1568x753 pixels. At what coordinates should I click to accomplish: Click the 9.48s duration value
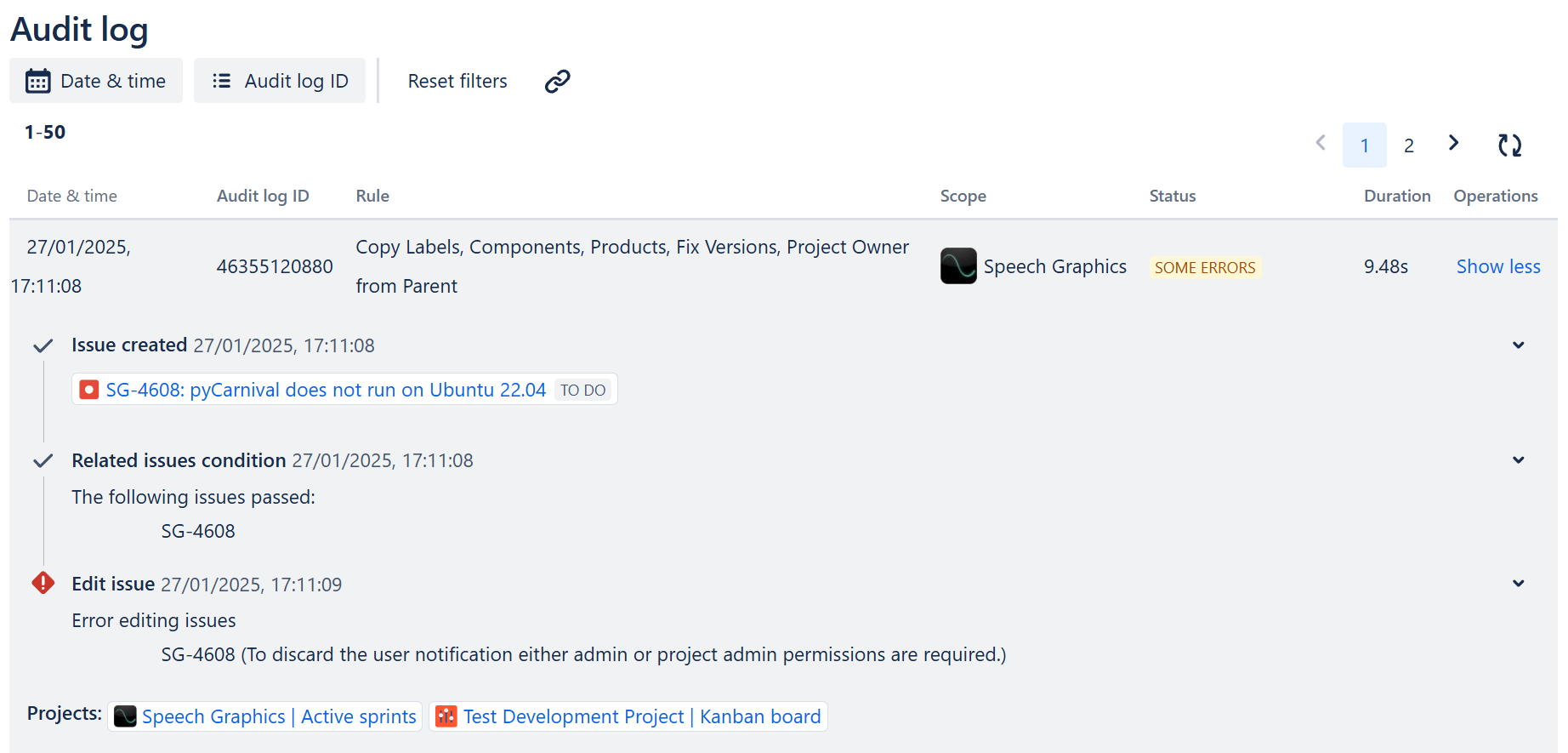coord(1386,266)
